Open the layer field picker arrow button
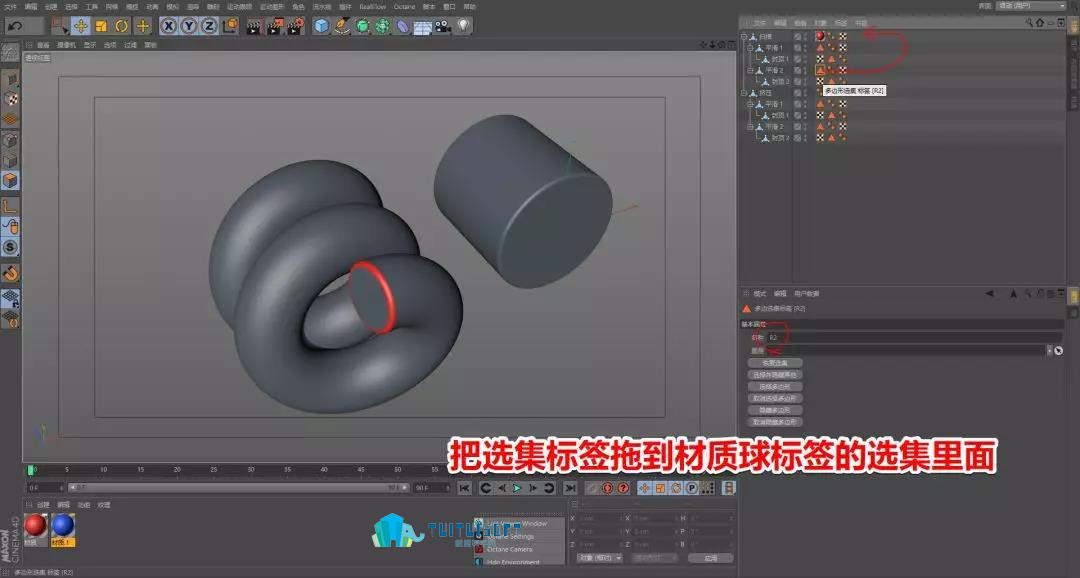The image size is (1080, 578). [x=1050, y=351]
